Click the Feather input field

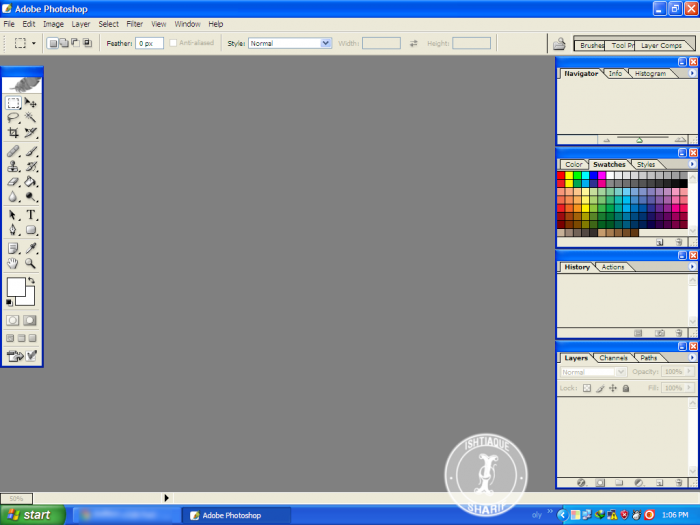(149, 43)
